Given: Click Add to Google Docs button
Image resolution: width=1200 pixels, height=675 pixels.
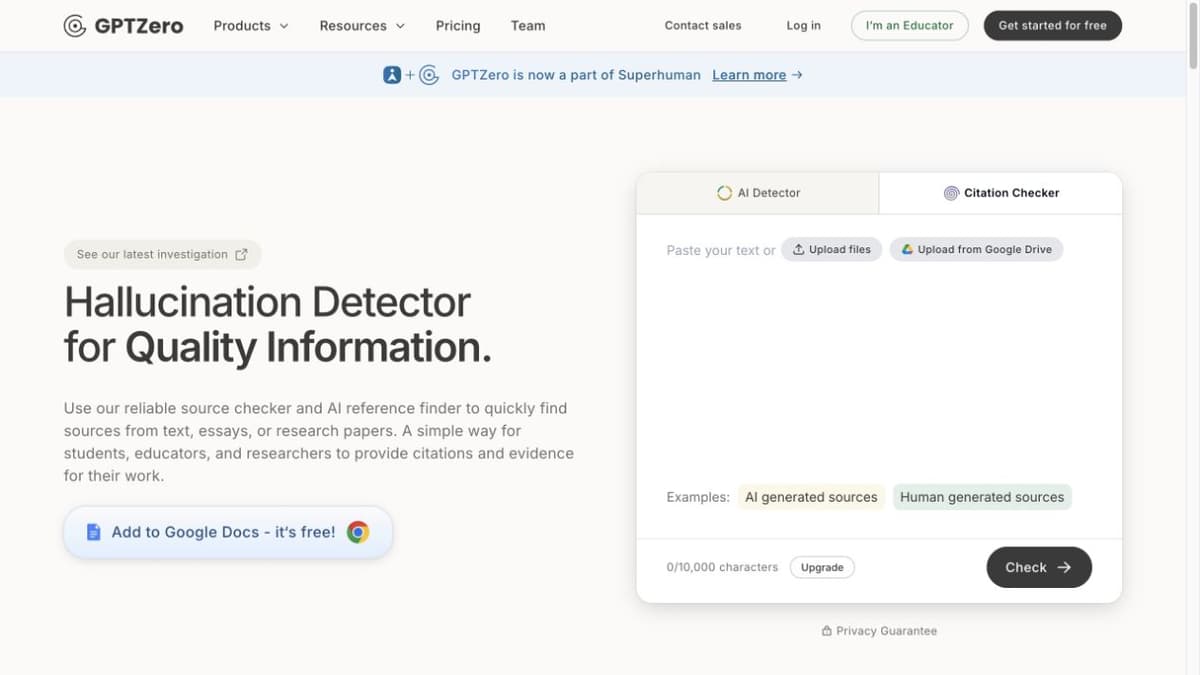Looking at the screenshot, I should pyautogui.click(x=228, y=532).
